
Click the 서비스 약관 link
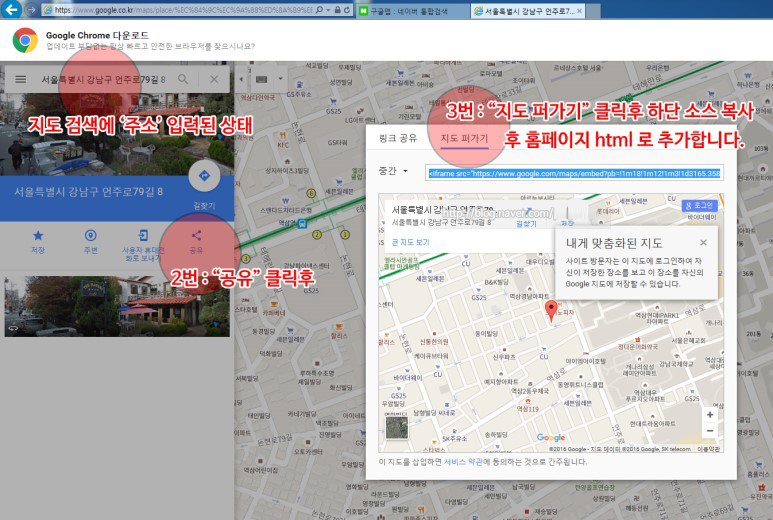tap(463, 462)
